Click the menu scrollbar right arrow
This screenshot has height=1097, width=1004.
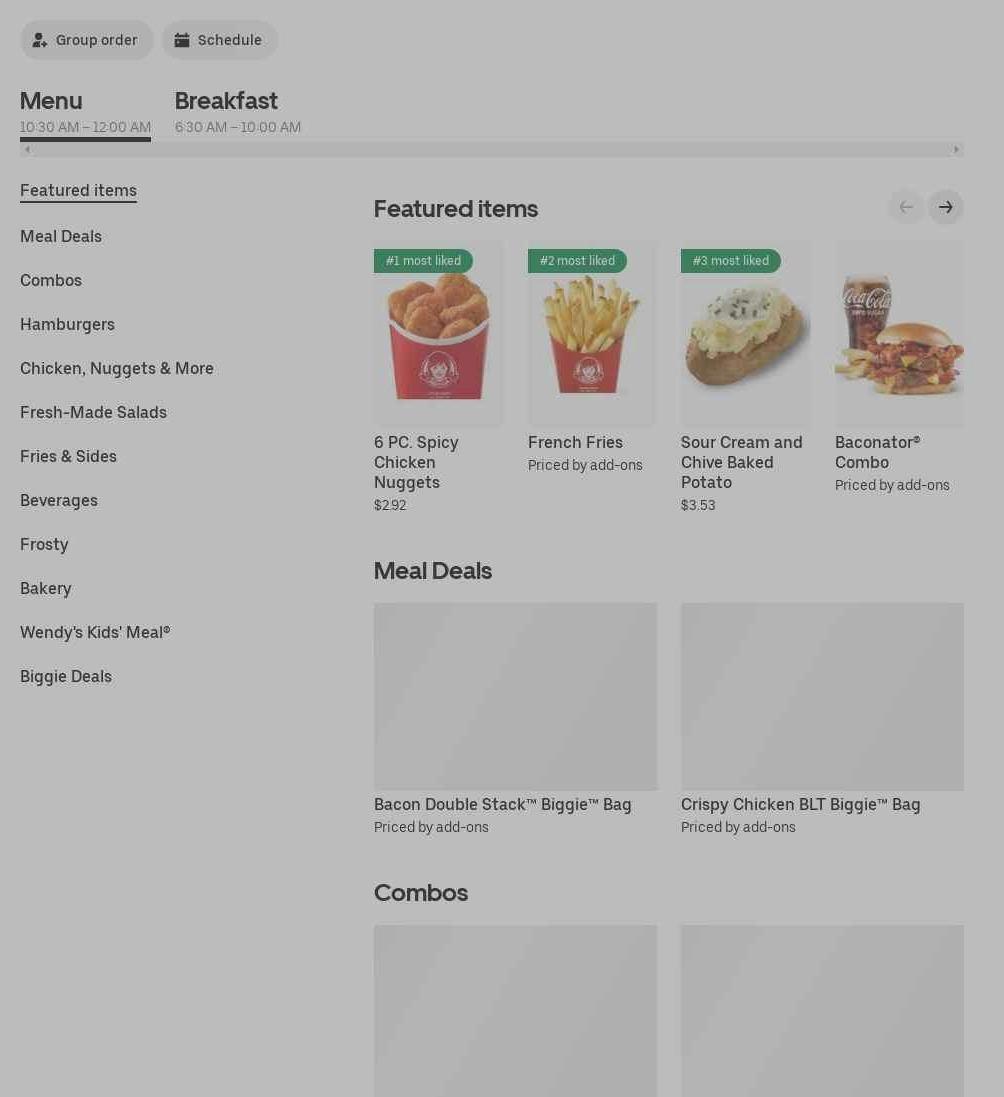tap(956, 150)
